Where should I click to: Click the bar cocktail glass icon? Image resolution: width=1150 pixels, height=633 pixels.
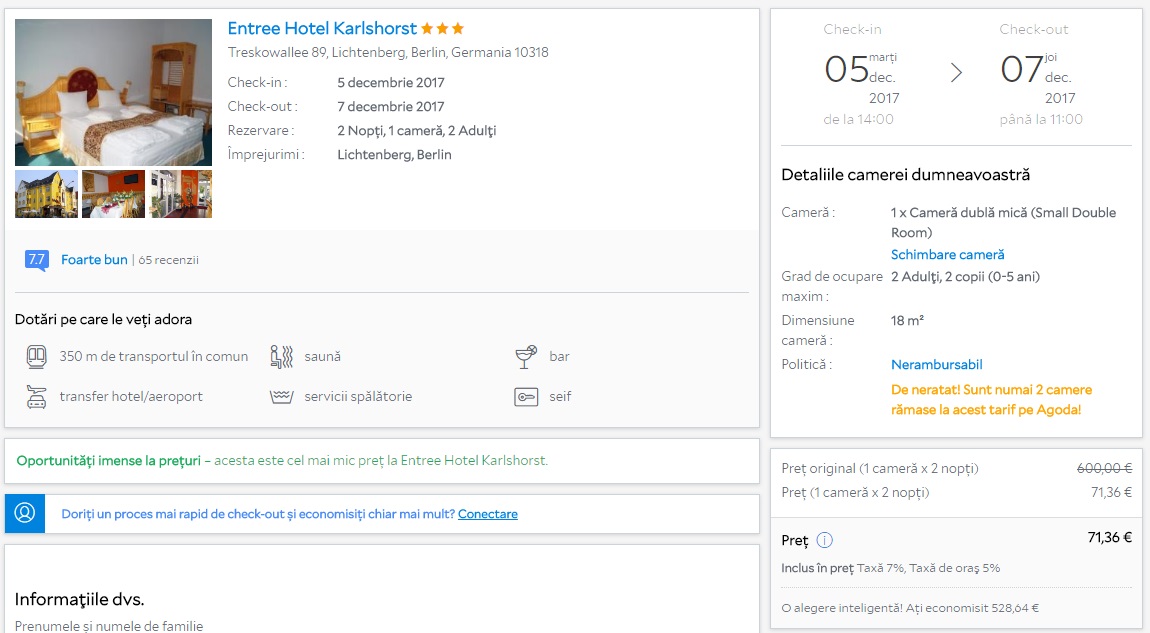point(526,356)
